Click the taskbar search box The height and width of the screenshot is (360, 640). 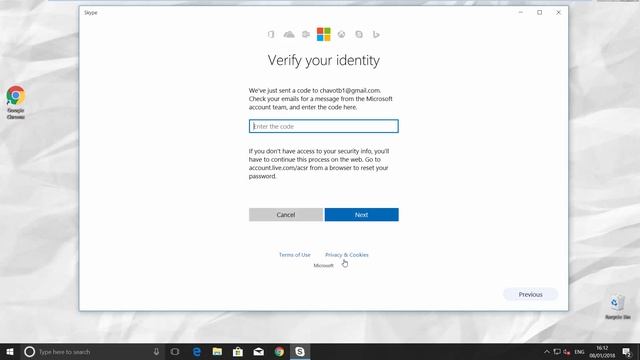click(x=92, y=351)
